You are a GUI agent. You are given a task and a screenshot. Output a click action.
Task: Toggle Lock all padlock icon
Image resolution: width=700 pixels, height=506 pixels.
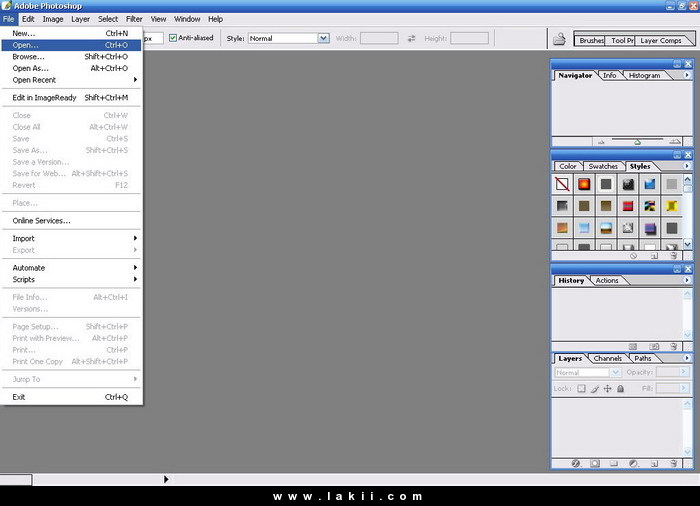pyautogui.click(x=621, y=389)
